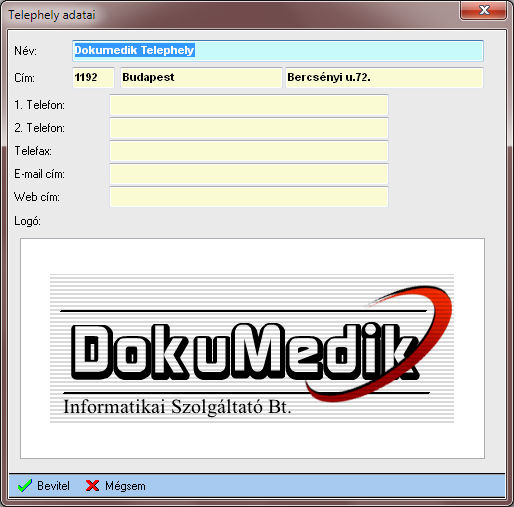Click the 1. Telefon: label

(40, 105)
